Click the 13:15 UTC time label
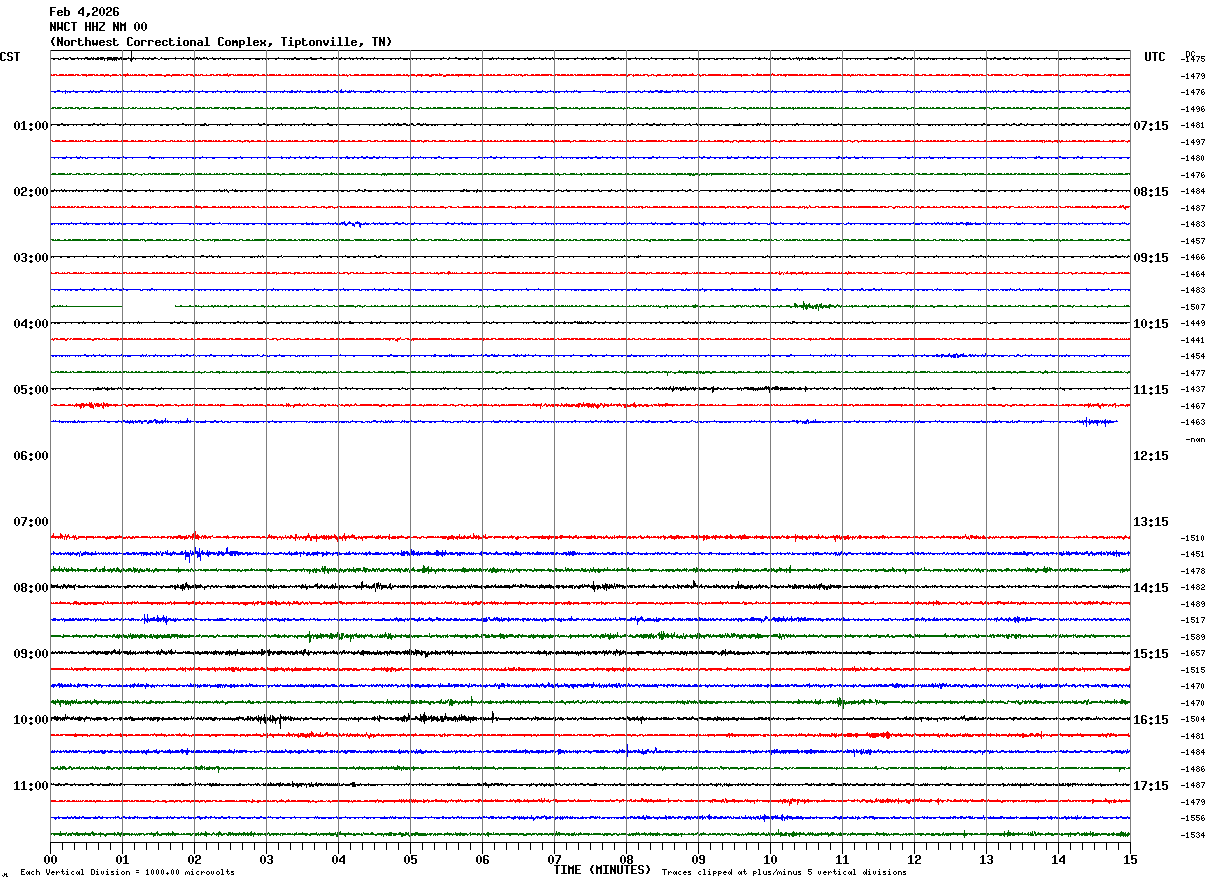 pyautogui.click(x=1151, y=522)
